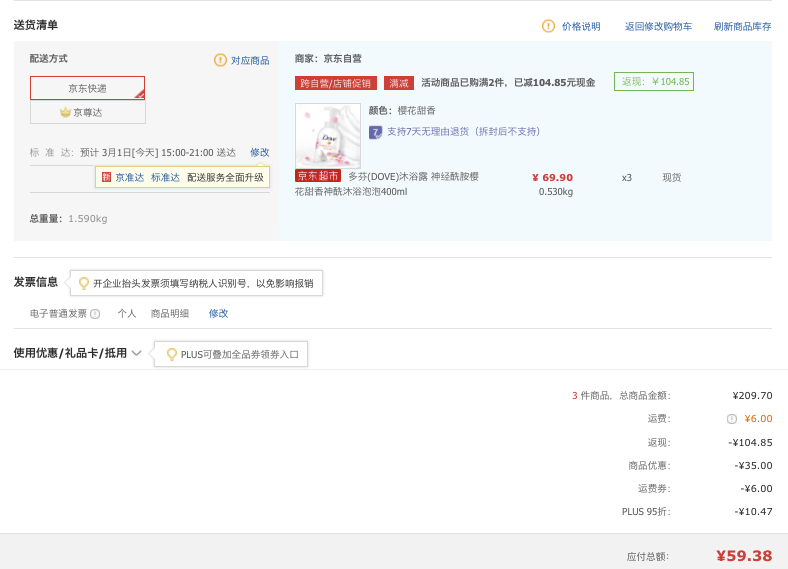Screen dimensions: 788x569
Task: Click the product price ¥ 69.90
Action: (552, 177)
